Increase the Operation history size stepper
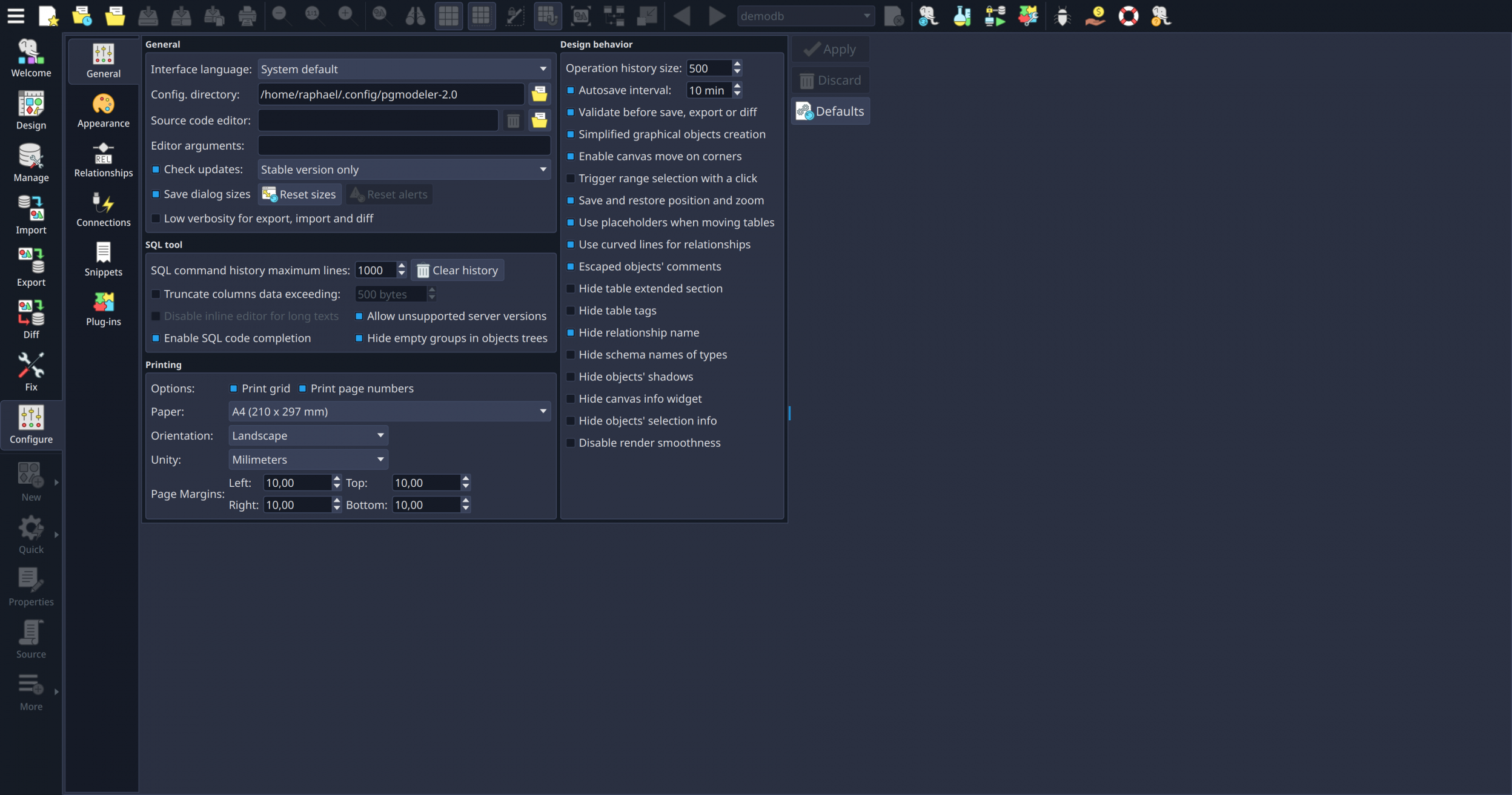Viewport: 1512px width, 795px height. (737, 64)
